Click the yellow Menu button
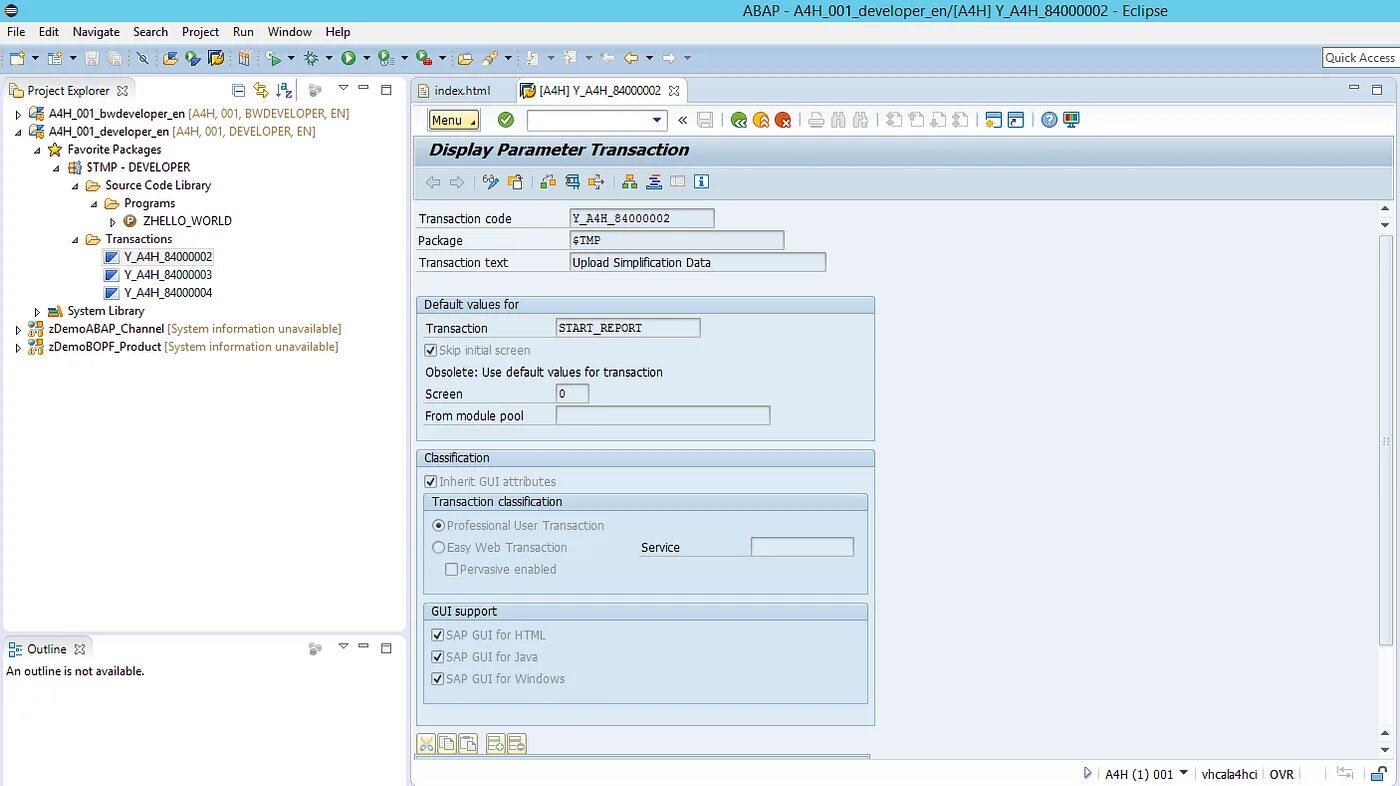Viewport: 1400px width, 786px height. click(454, 120)
